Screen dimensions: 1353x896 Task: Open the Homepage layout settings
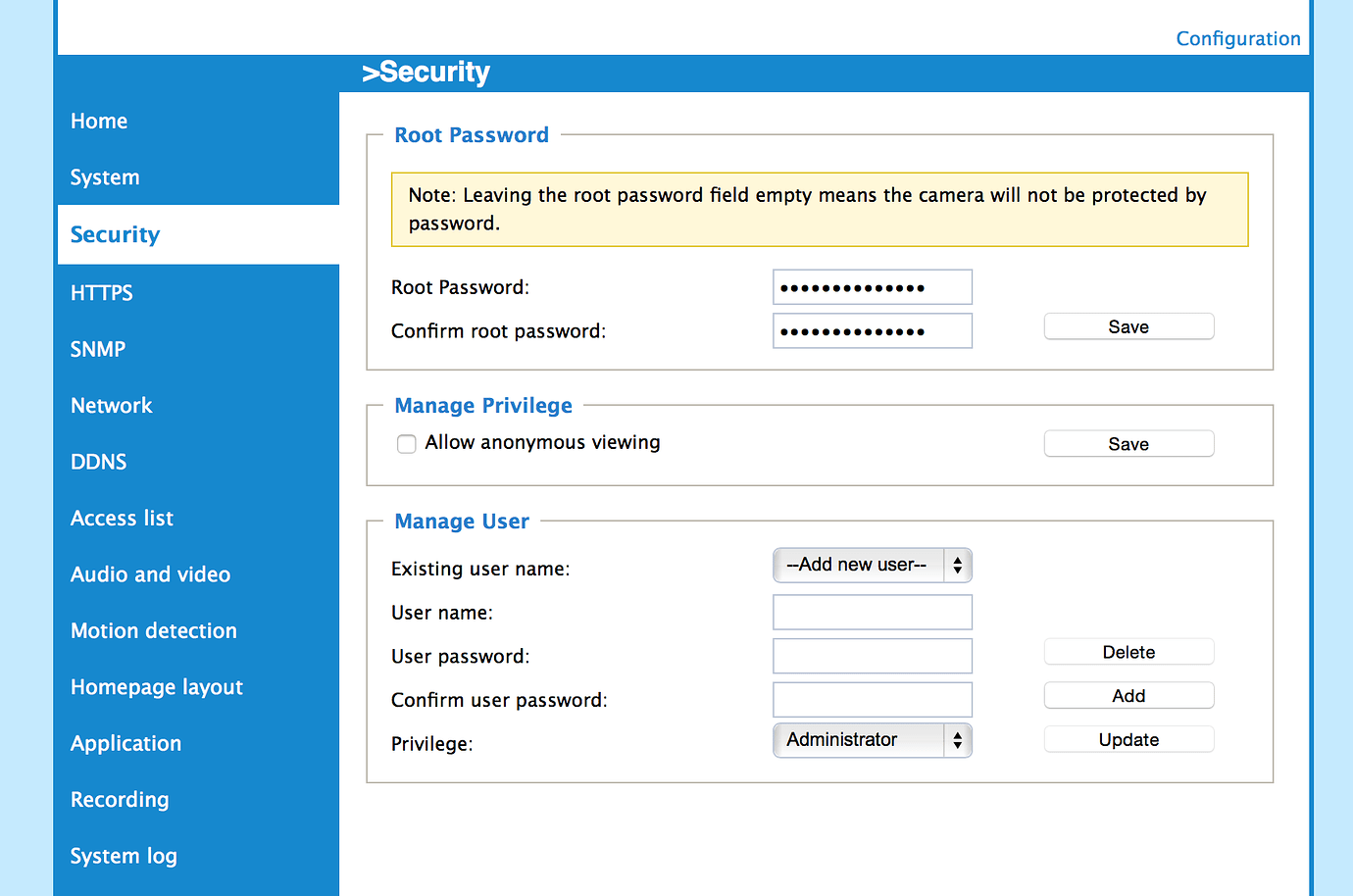point(156,687)
